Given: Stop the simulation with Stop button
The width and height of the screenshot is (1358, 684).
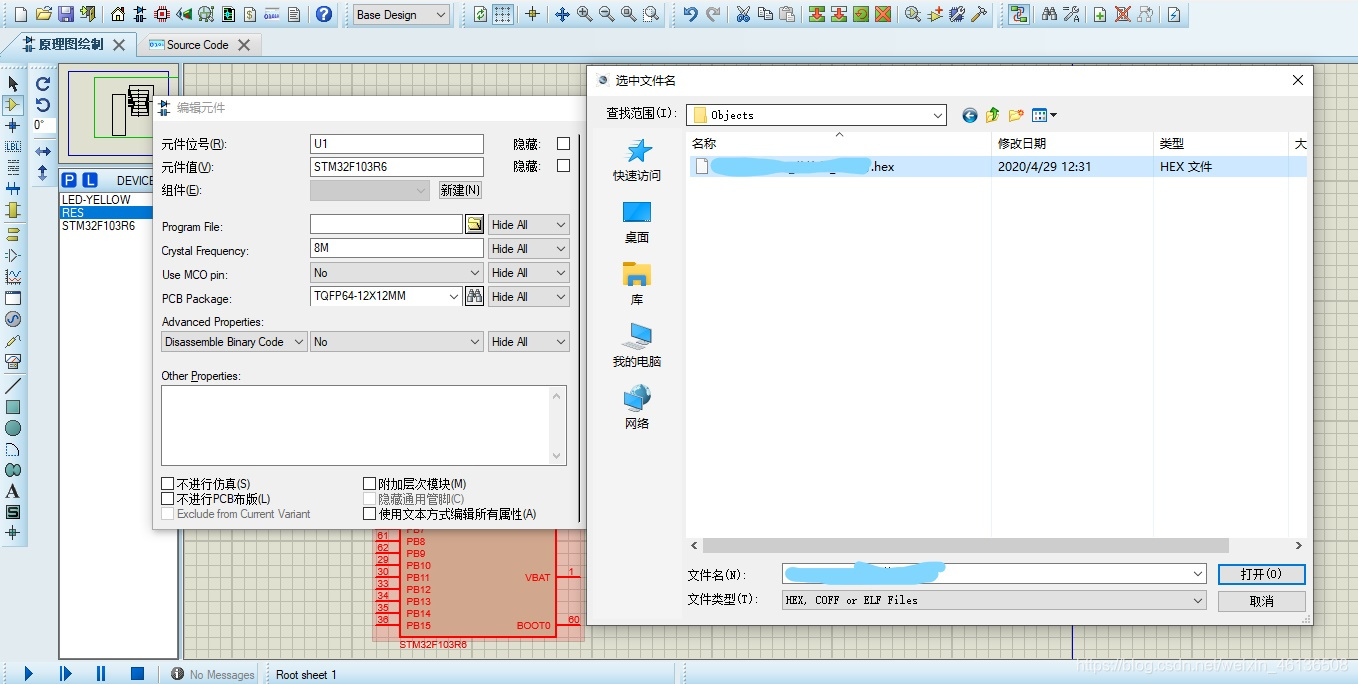Looking at the screenshot, I should point(138,674).
